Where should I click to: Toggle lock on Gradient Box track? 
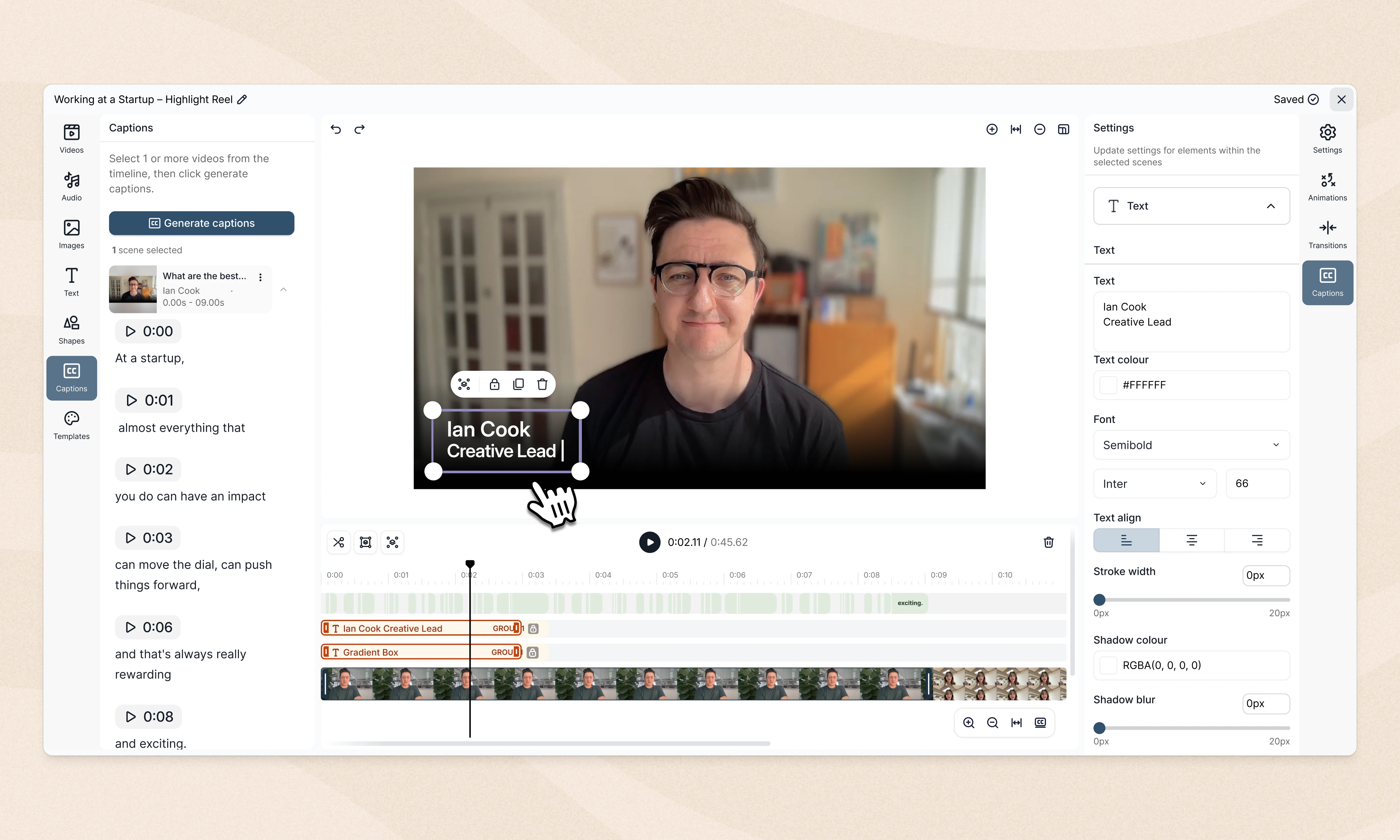point(532,653)
